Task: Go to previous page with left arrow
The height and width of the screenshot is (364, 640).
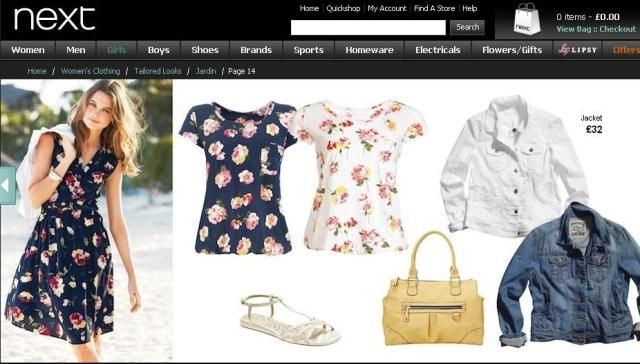Action: point(7,186)
